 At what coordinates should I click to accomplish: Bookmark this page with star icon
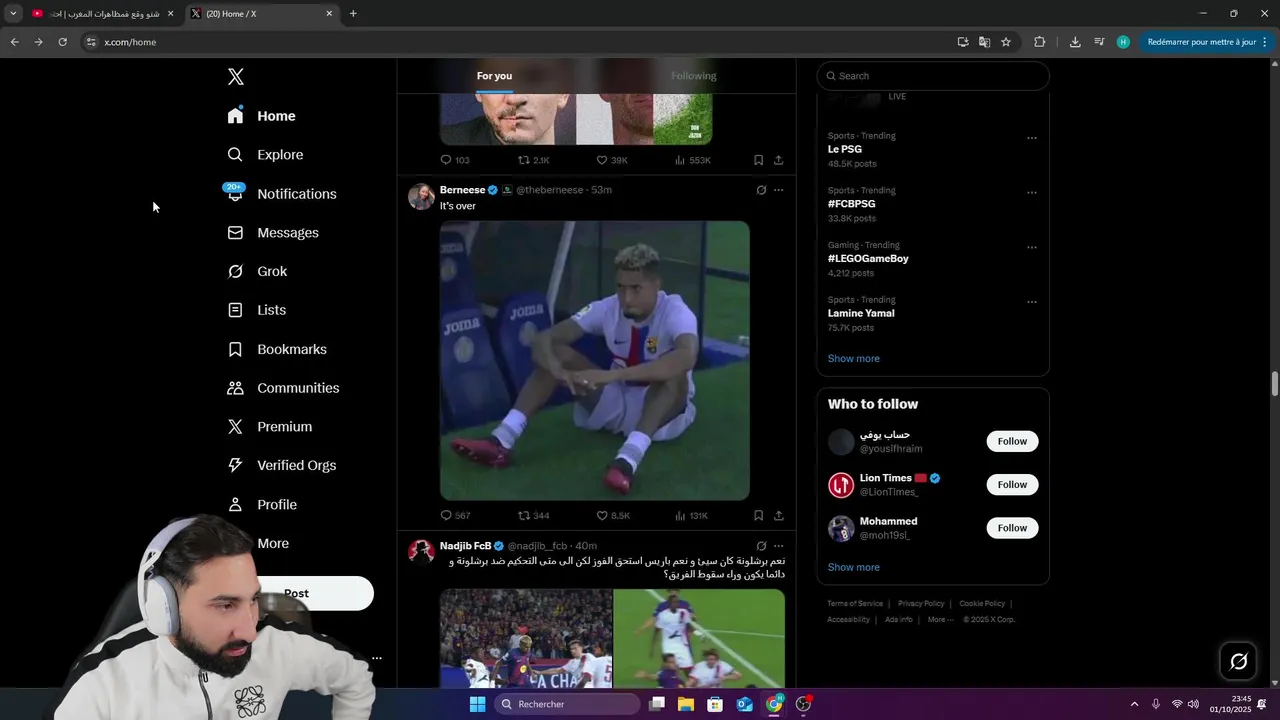1006,42
